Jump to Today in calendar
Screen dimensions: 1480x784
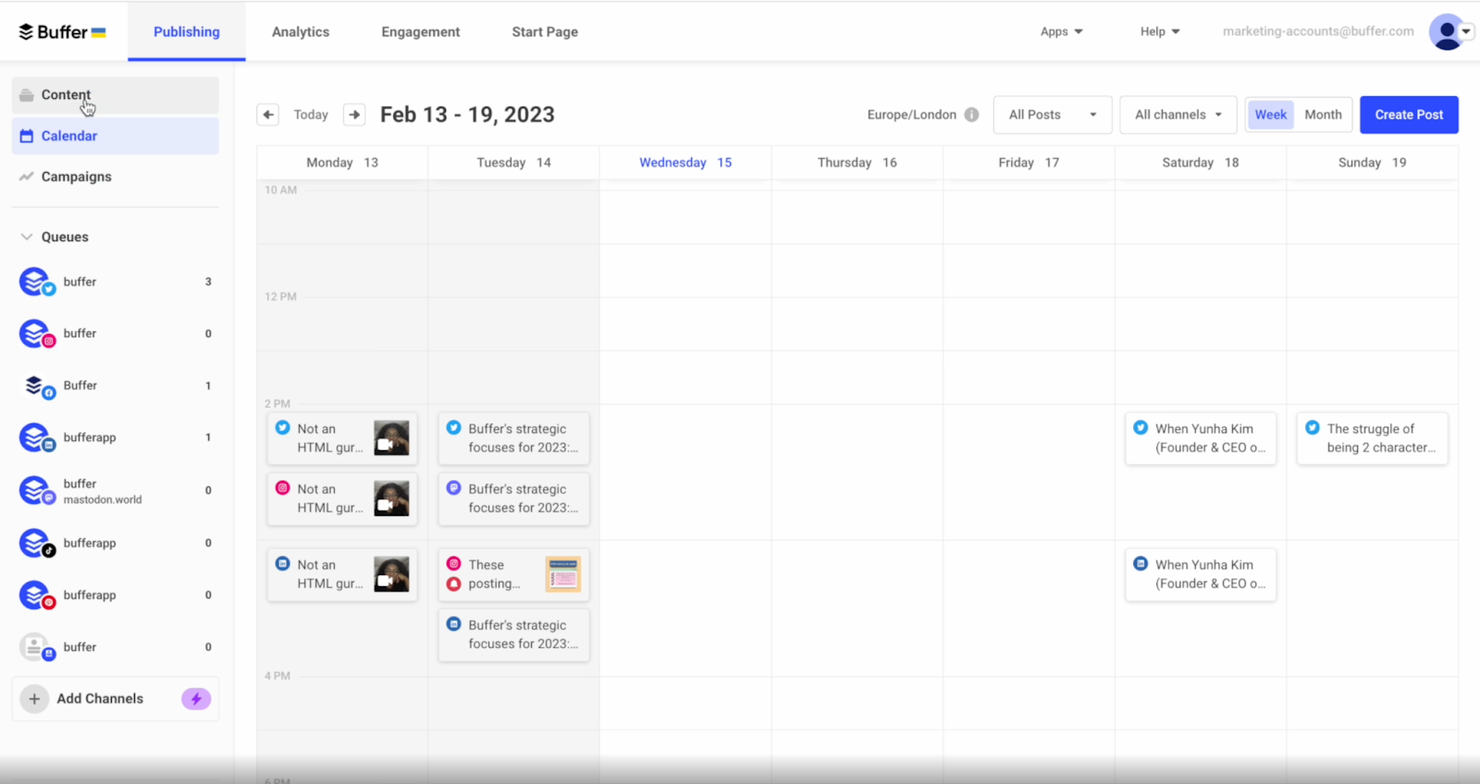point(311,115)
